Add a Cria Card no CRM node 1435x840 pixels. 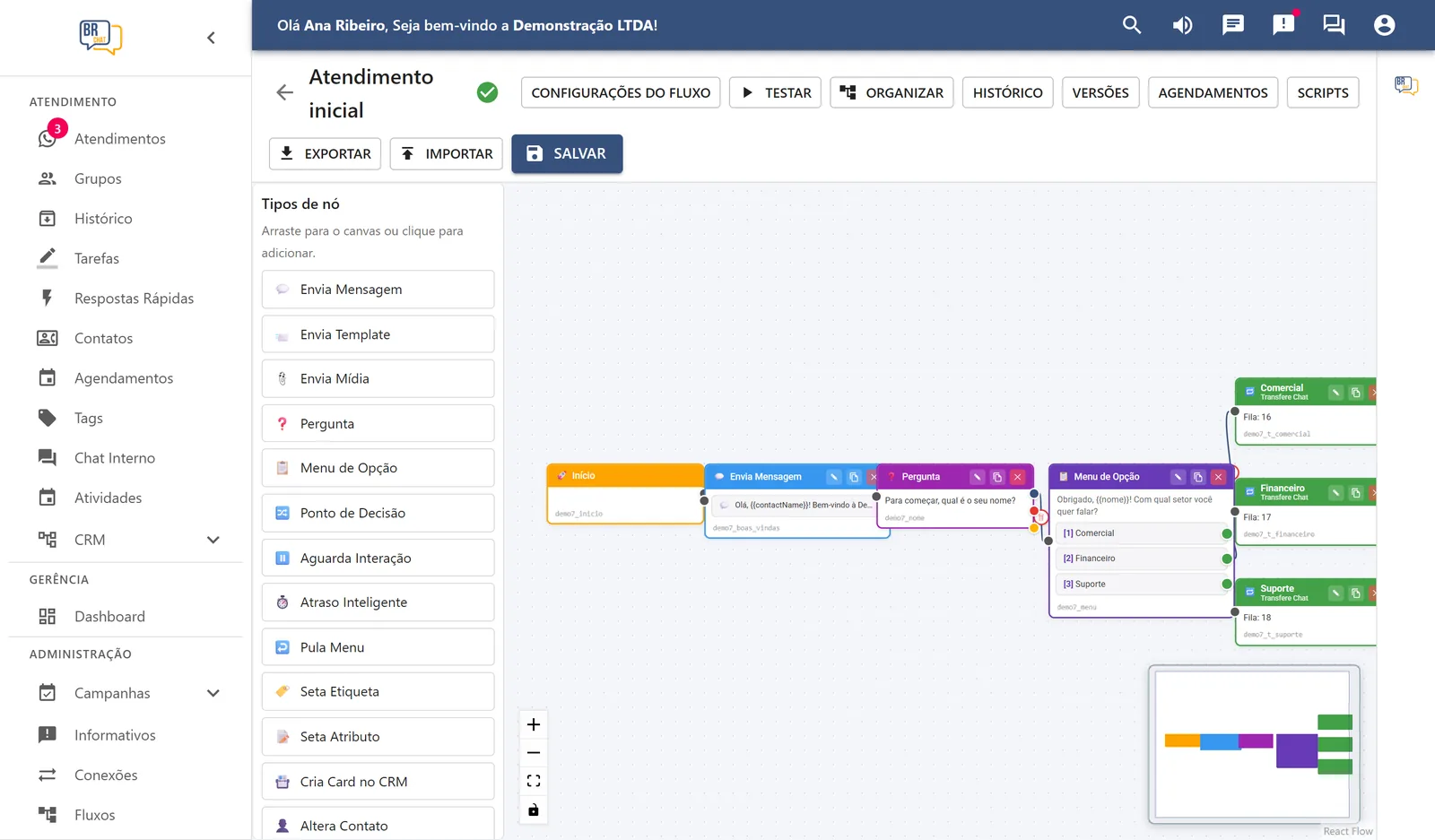(x=378, y=782)
